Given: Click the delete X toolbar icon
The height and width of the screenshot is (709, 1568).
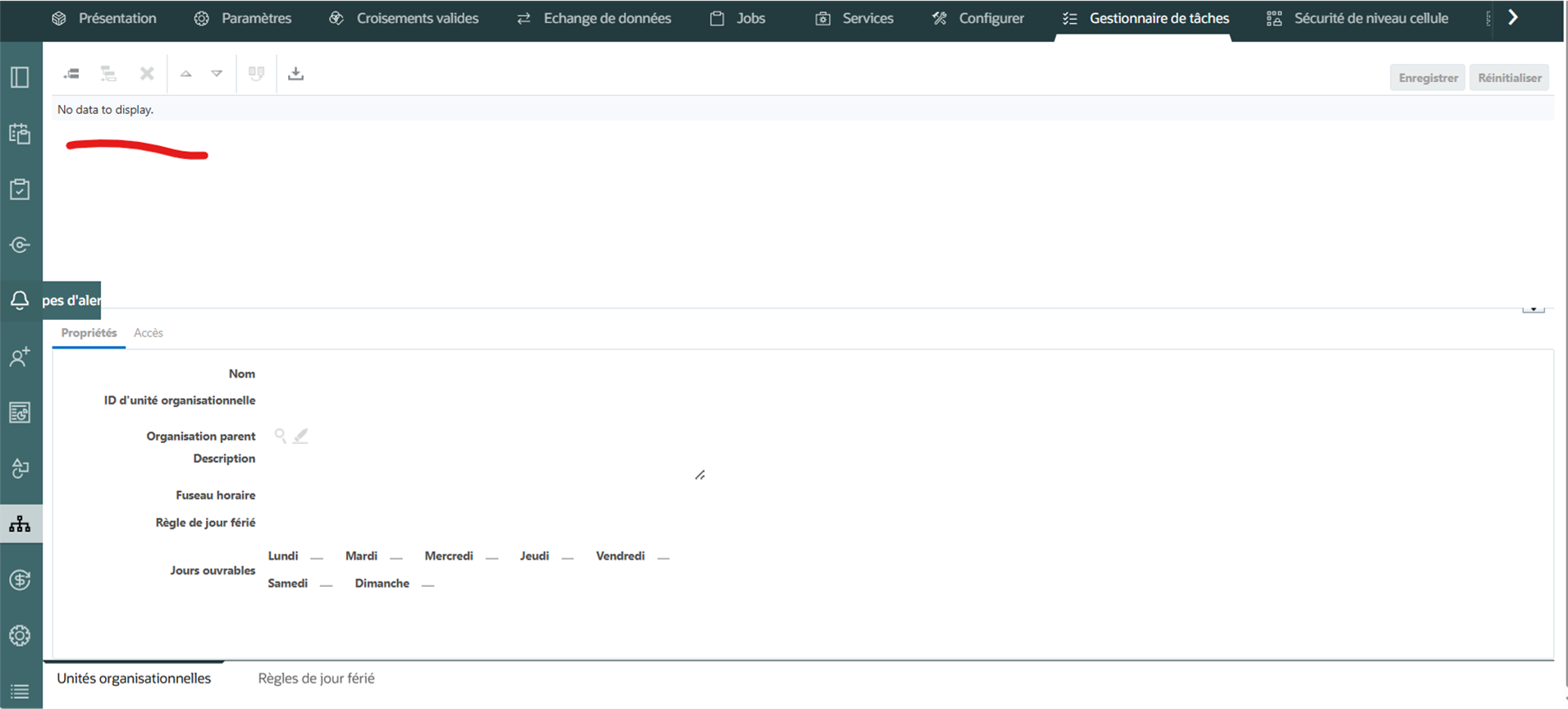Looking at the screenshot, I should point(147,74).
